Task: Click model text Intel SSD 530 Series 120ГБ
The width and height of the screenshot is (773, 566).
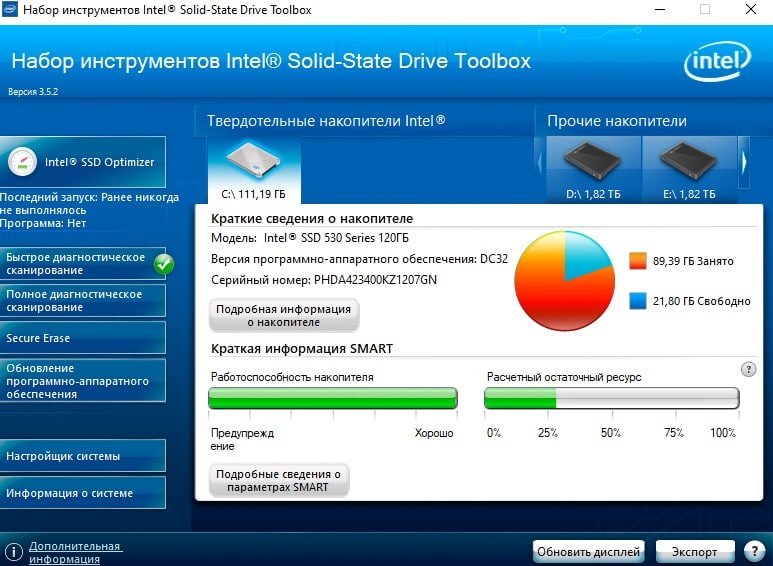Action: tap(336, 238)
